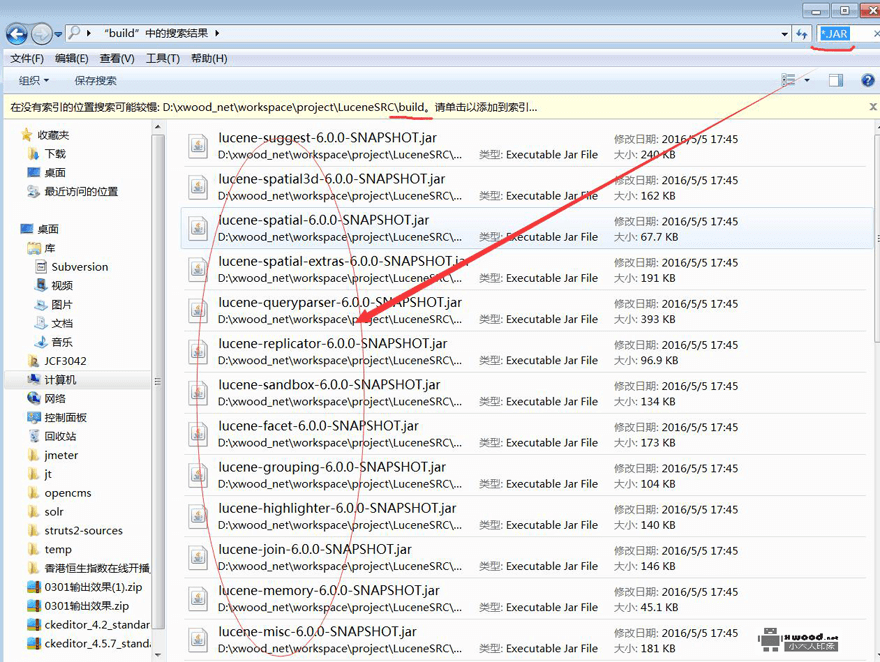Open 最近访问的位置

point(72,192)
